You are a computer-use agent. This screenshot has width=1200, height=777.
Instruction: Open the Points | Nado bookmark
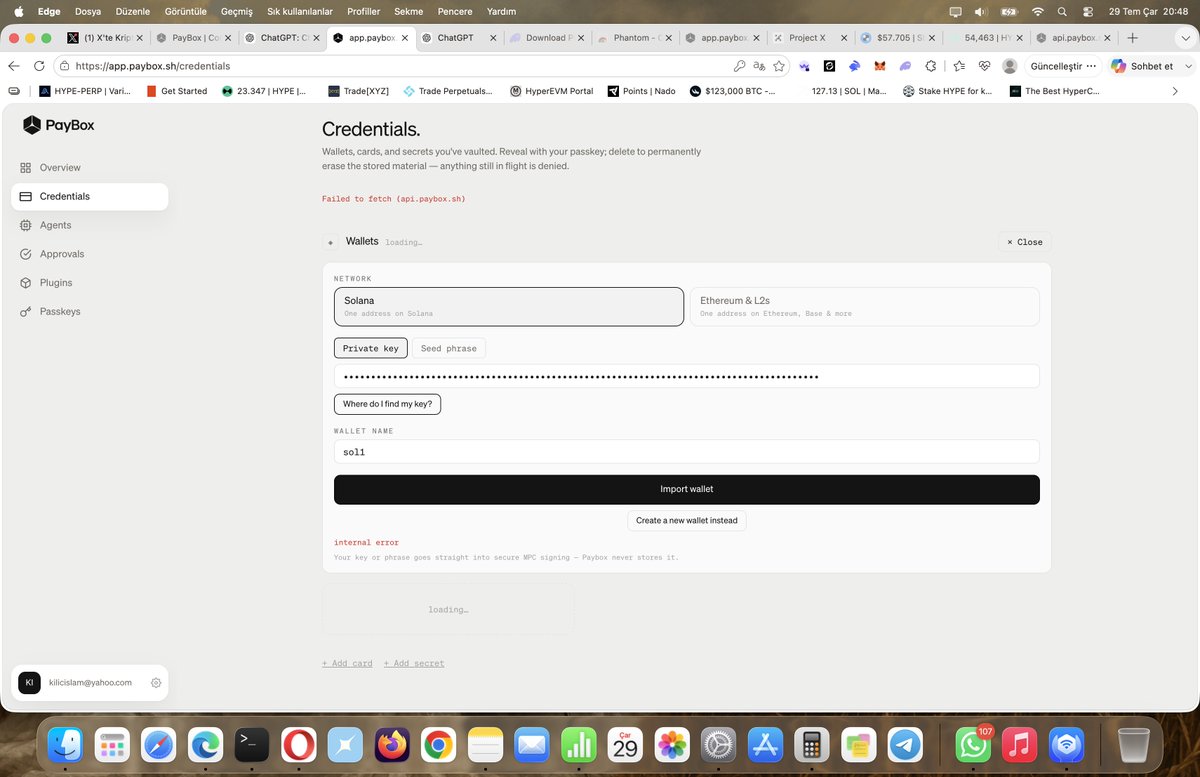pos(641,91)
